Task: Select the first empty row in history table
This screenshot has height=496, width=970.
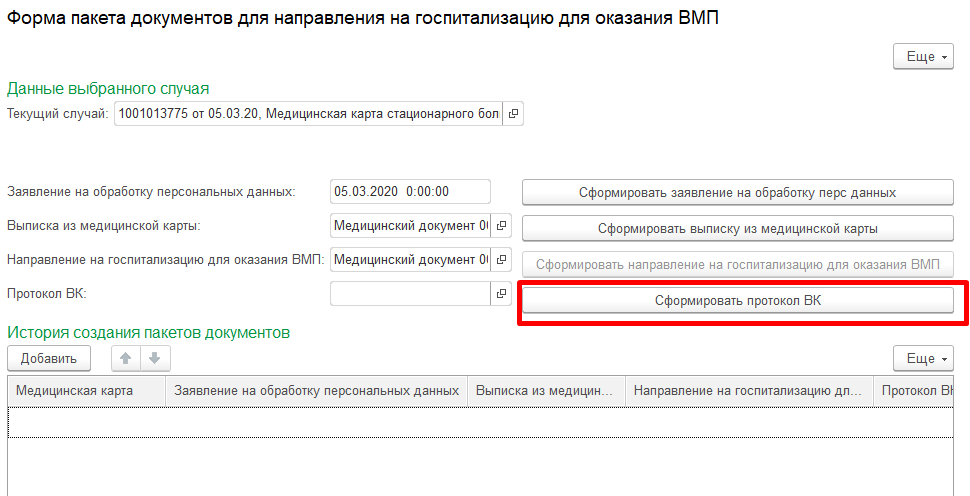Action: coord(480,422)
